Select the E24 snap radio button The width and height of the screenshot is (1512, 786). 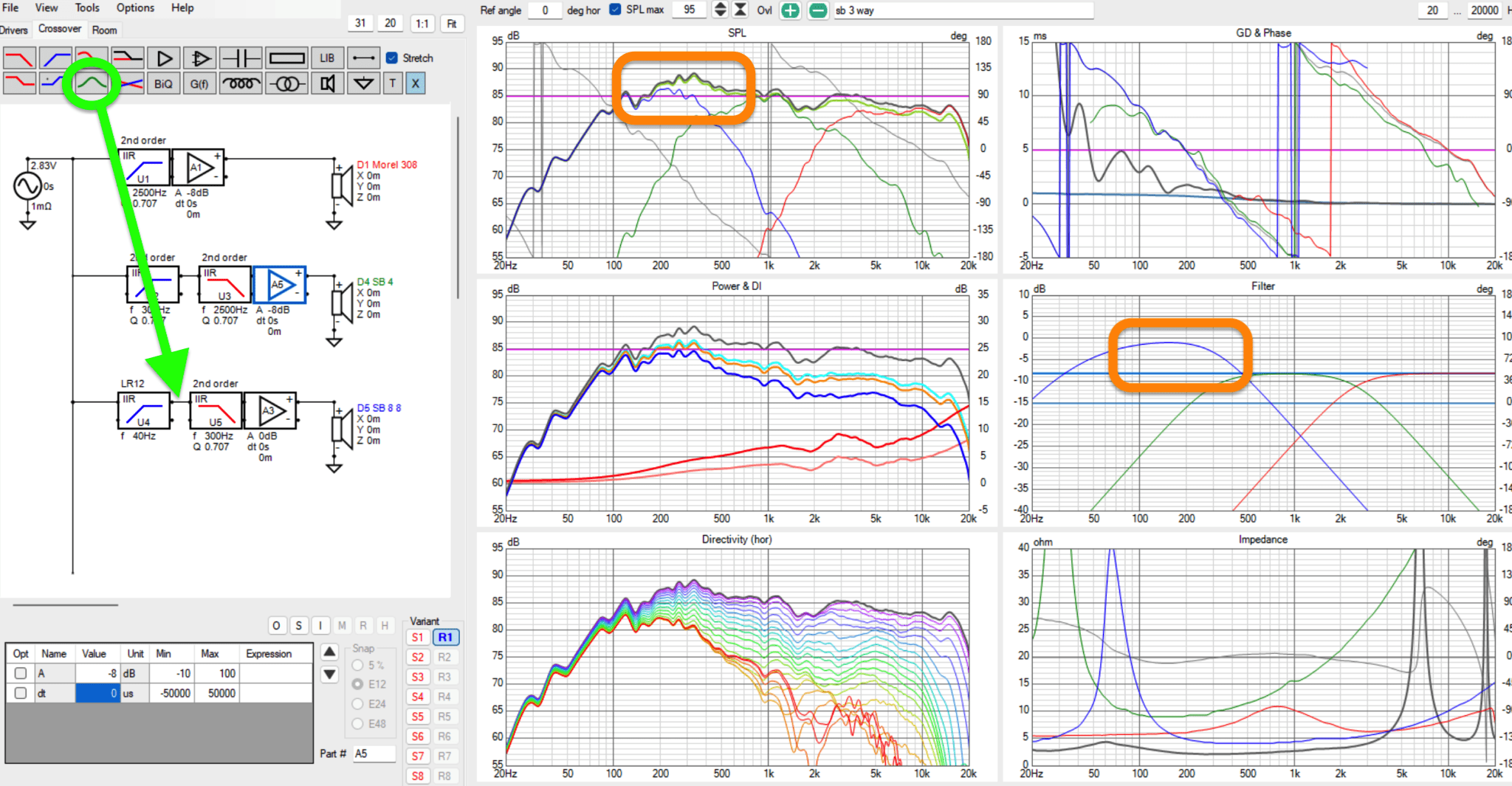click(x=358, y=704)
